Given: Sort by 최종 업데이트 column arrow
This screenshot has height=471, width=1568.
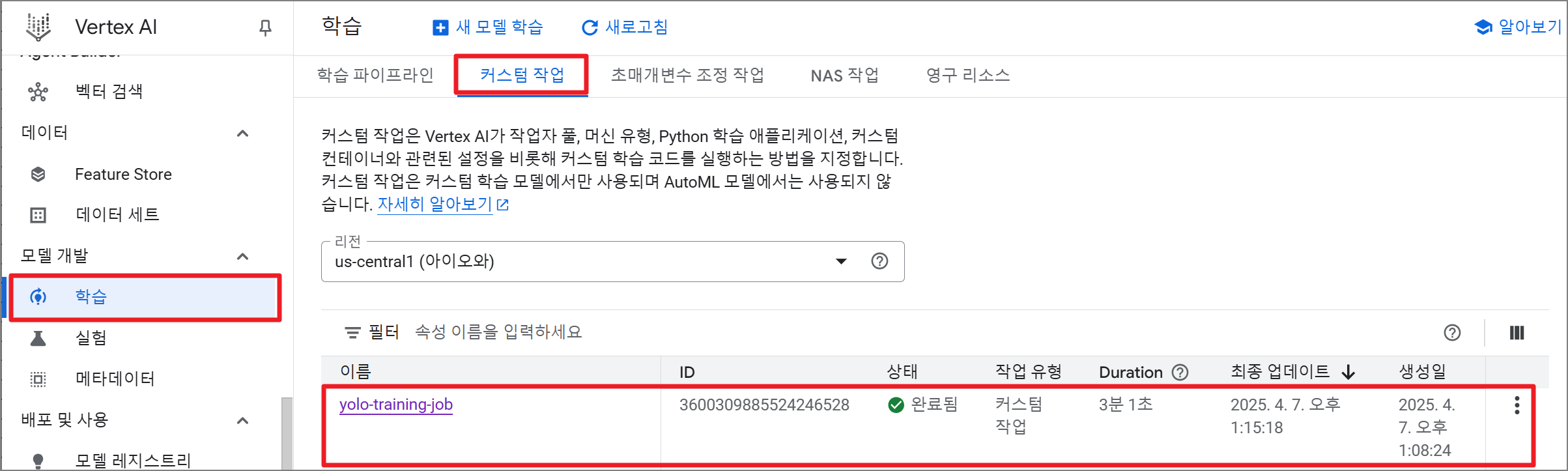Looking at the screenshot, I should point(1348,372).
